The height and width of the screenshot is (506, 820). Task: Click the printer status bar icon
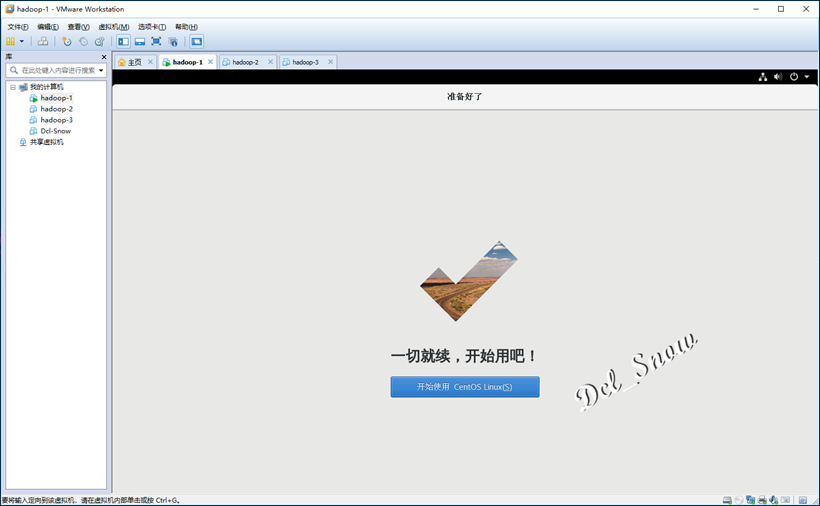[x=762, y=500]
